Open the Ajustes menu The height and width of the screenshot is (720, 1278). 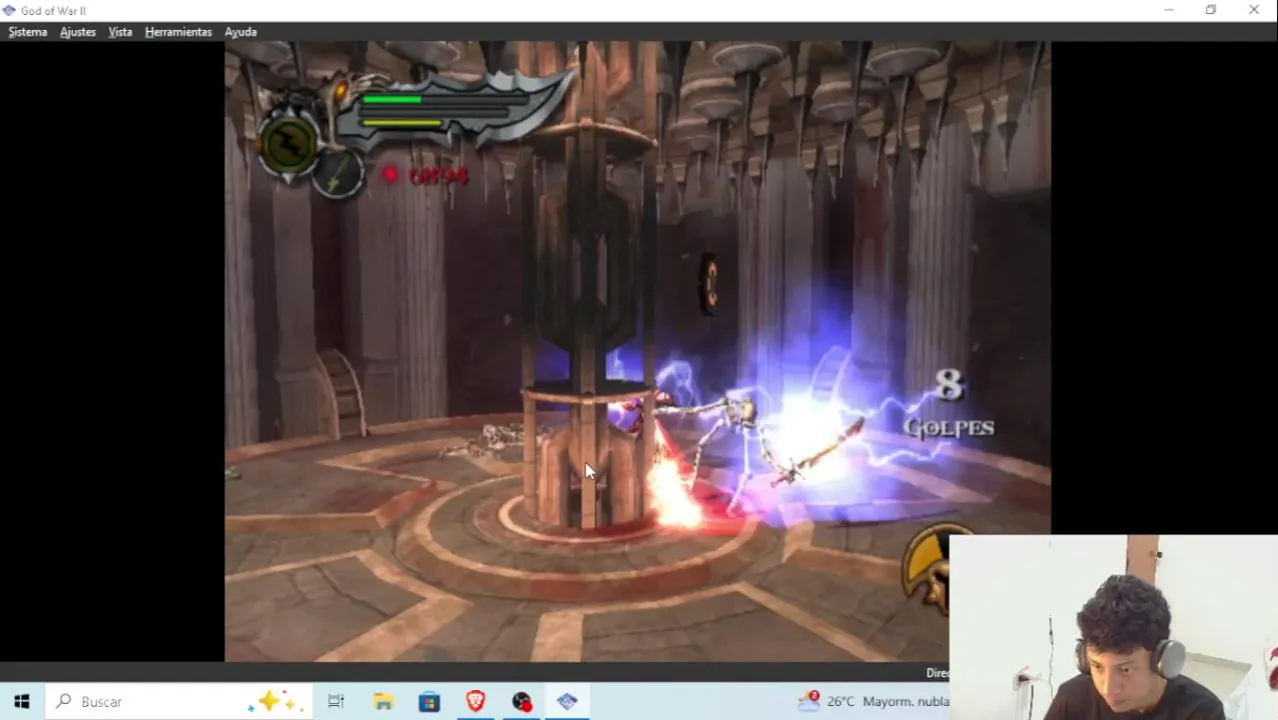point(78,32)
